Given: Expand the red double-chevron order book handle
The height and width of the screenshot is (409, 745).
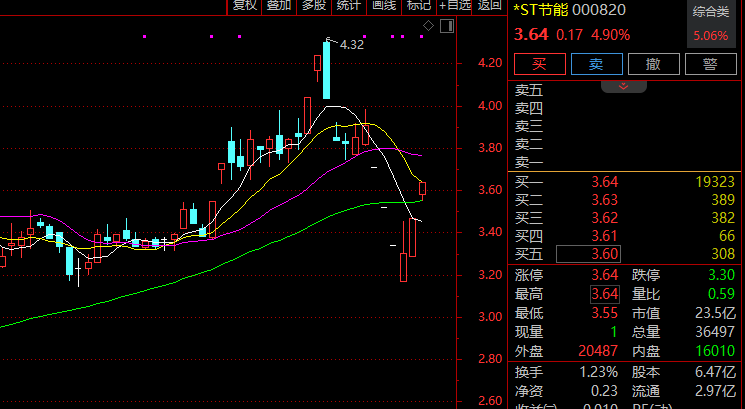Looking at the screenshot, I should pos(624,87).
